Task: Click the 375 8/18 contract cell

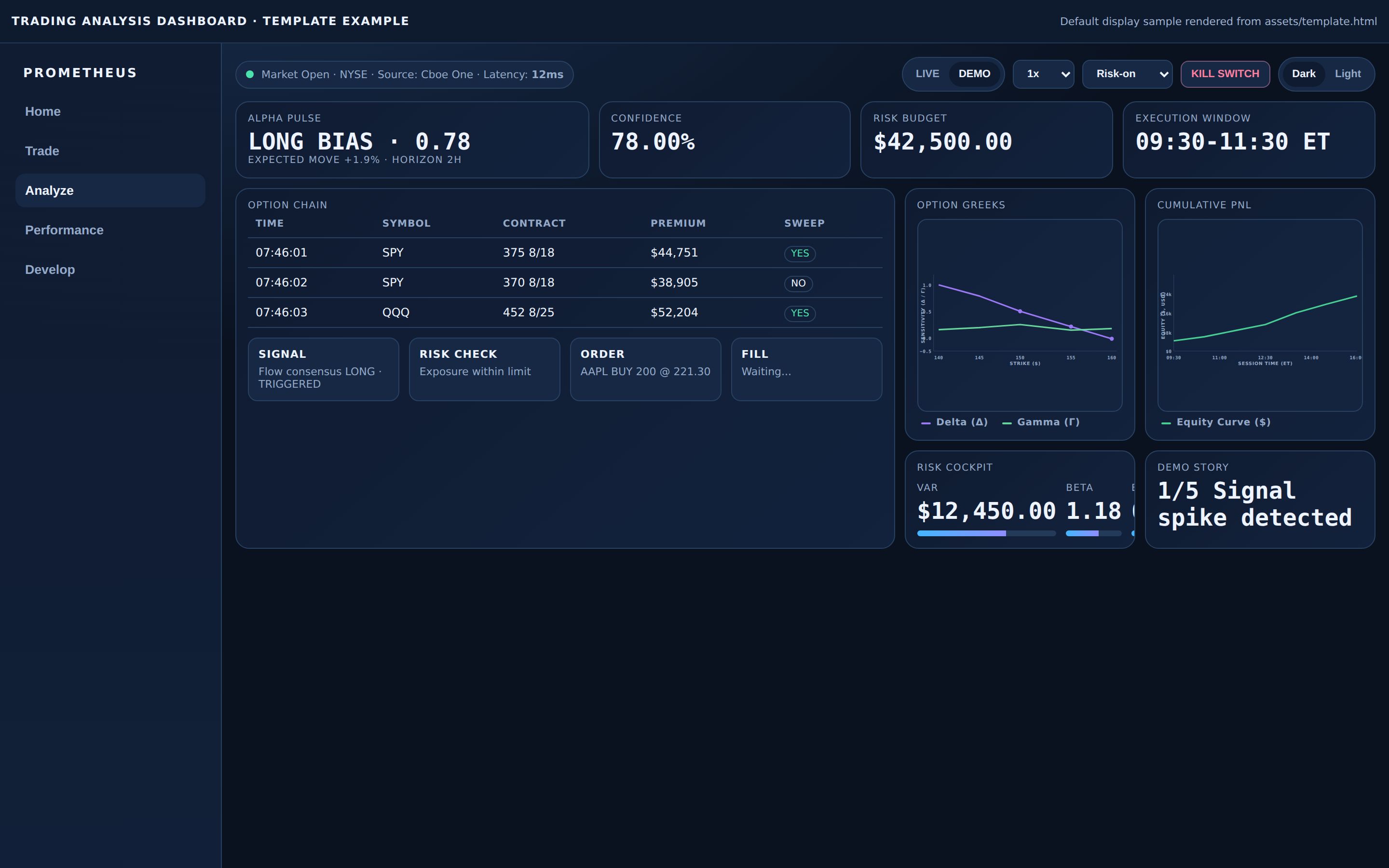Action: (529, 253)
